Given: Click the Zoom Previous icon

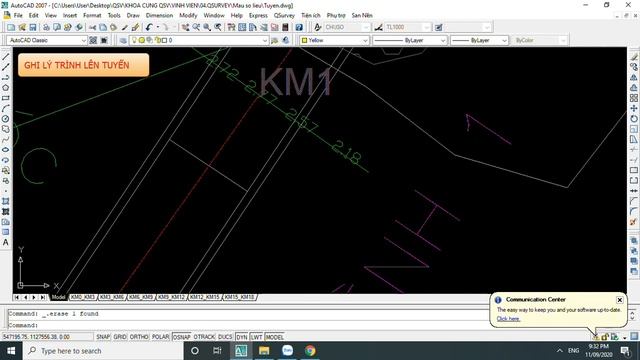Looking at the screenshot, I should click(218, 27).
